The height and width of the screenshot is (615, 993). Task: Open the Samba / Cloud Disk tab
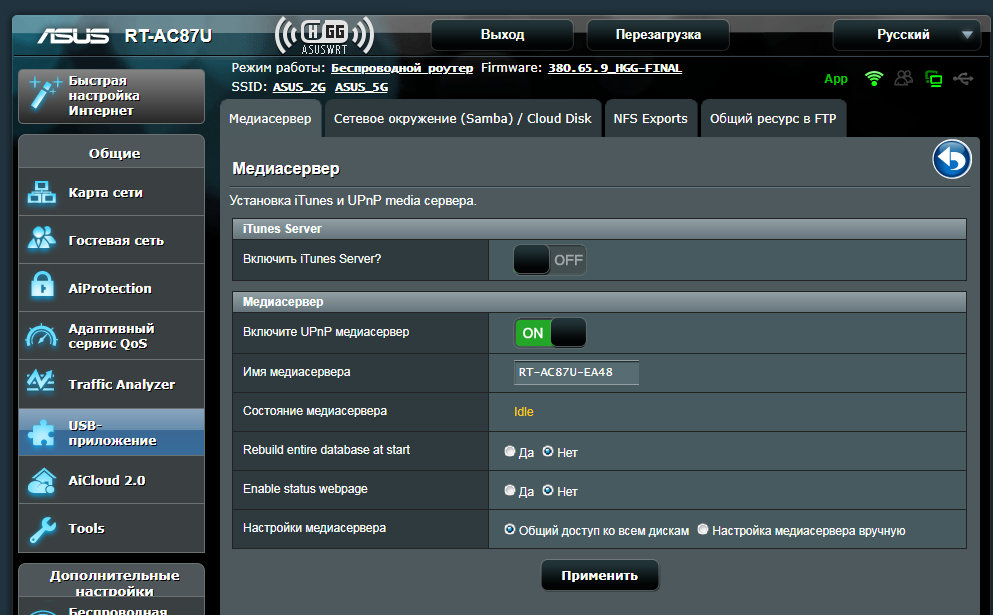462,118
